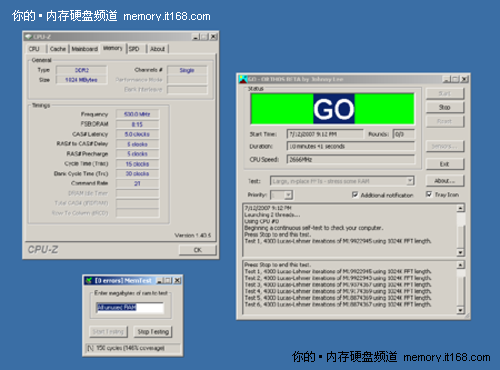This screenshot has height=370, width=500.
Task: Click the Single Channels value
Action: tap(187, 70)
